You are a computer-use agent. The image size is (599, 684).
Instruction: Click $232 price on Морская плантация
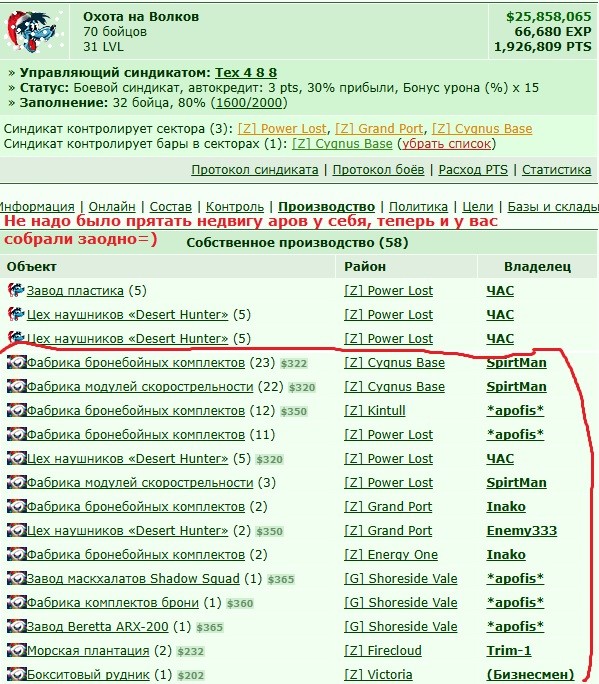(x=191, y=651)
